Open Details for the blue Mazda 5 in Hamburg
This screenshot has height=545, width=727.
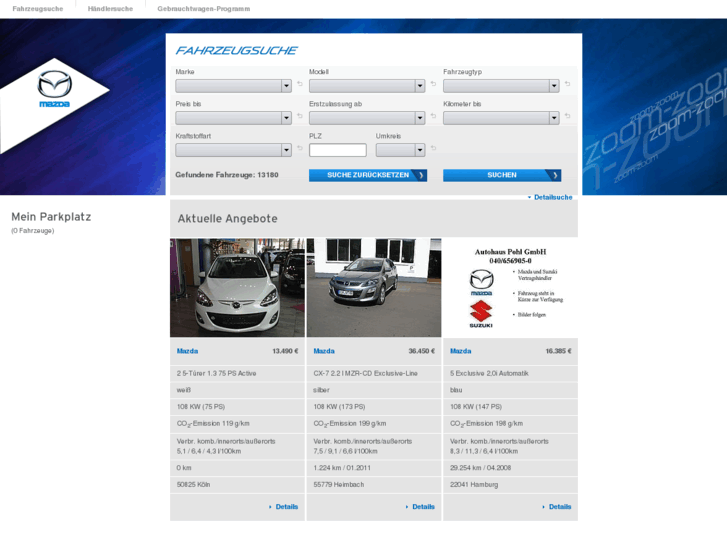[x=557, y=507]
